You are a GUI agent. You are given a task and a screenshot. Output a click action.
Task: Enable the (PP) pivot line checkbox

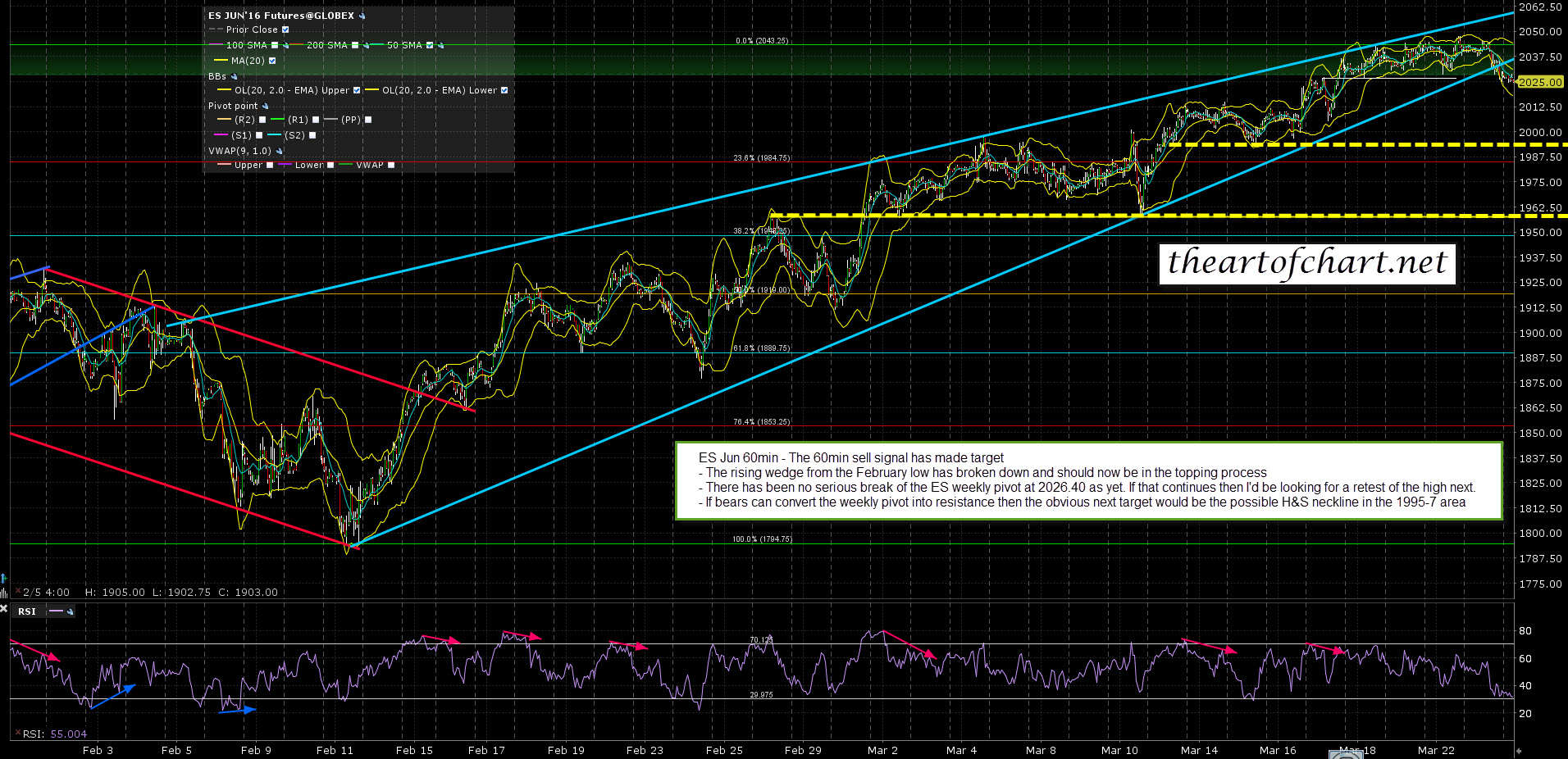[x=368, y=120]
